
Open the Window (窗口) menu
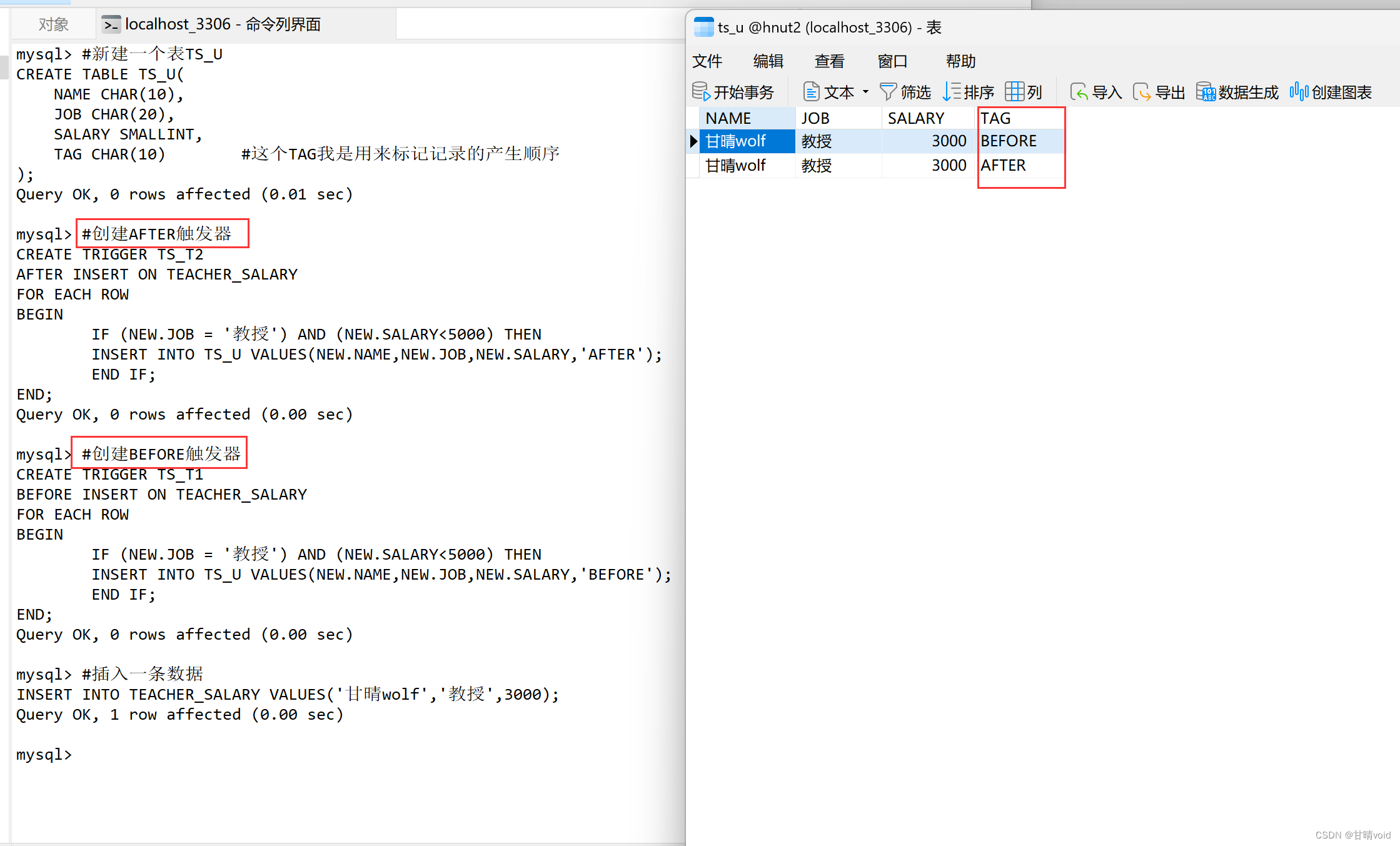coord(892,61)
